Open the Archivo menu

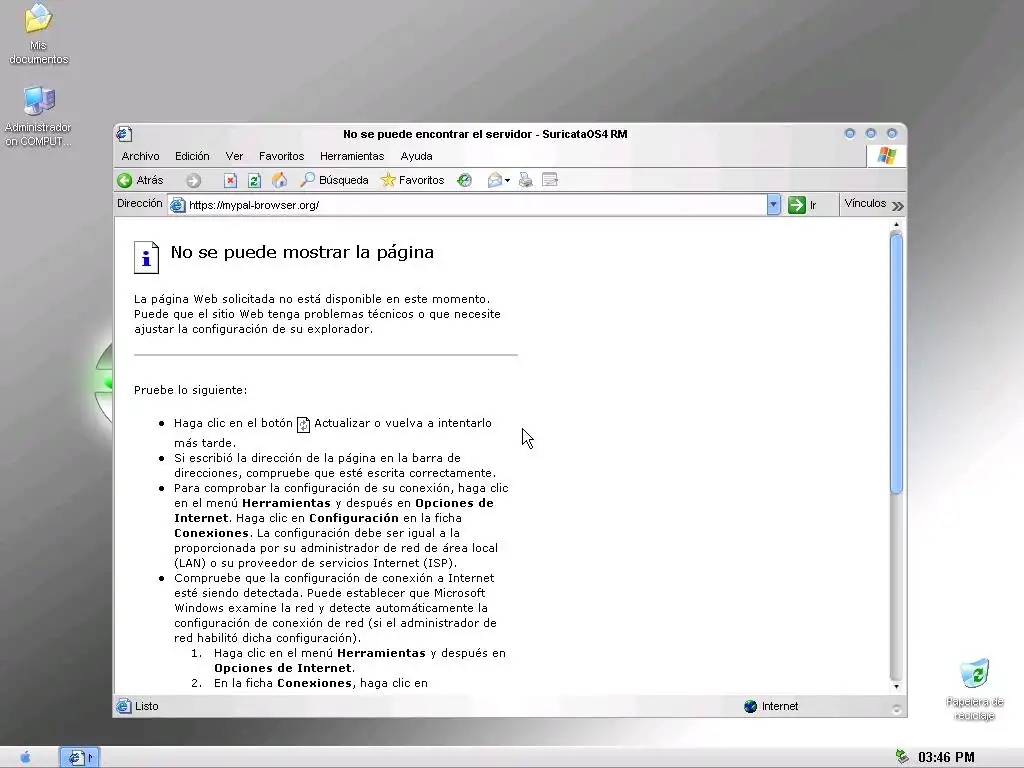pyautogui.click(x=140, y=156)
